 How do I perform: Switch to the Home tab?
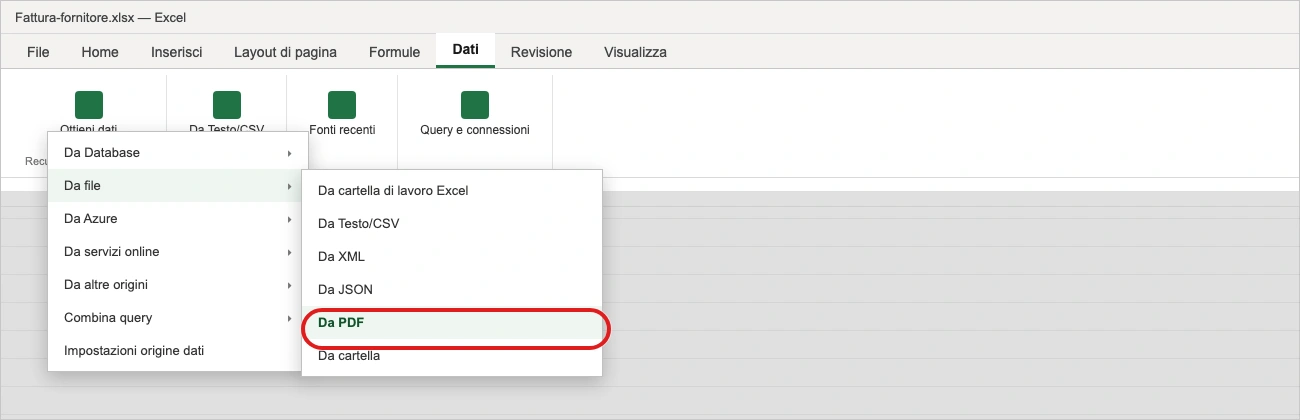tap(100, 52)
